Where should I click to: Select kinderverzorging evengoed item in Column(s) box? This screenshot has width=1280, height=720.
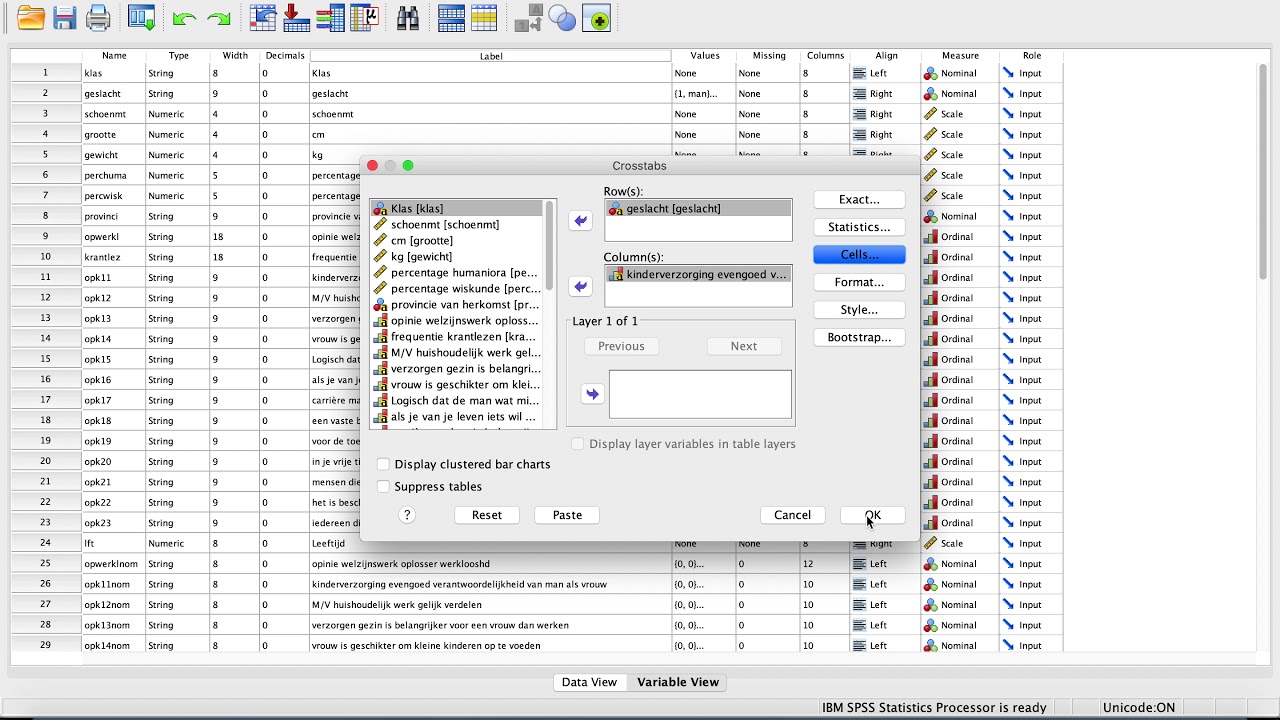[698, 274]
